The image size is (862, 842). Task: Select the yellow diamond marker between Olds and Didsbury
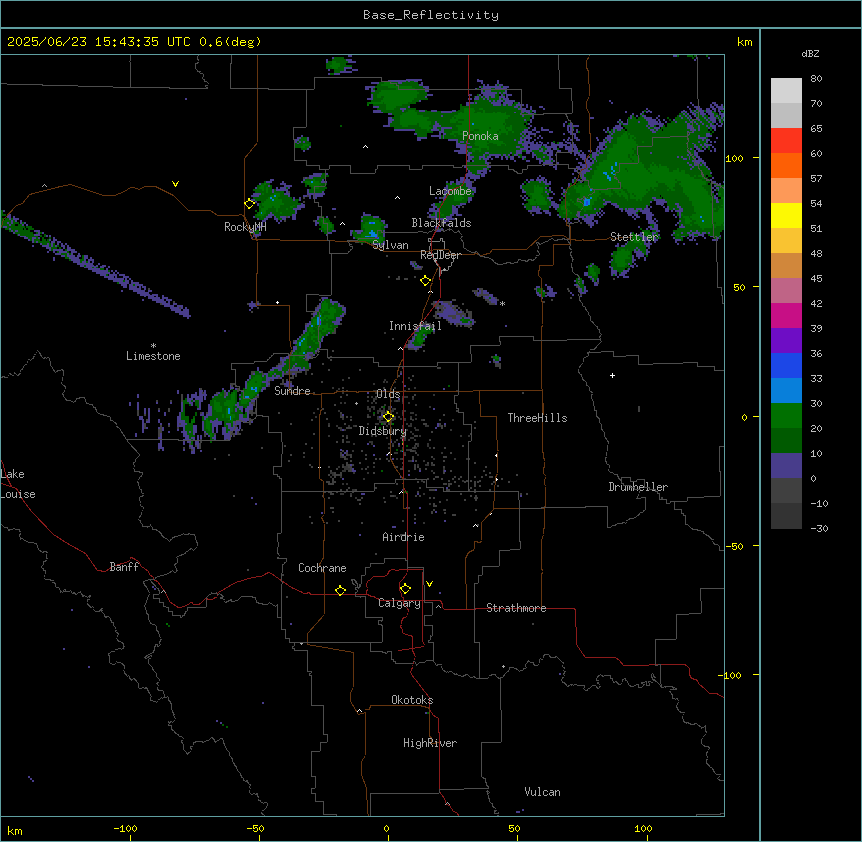389,417
